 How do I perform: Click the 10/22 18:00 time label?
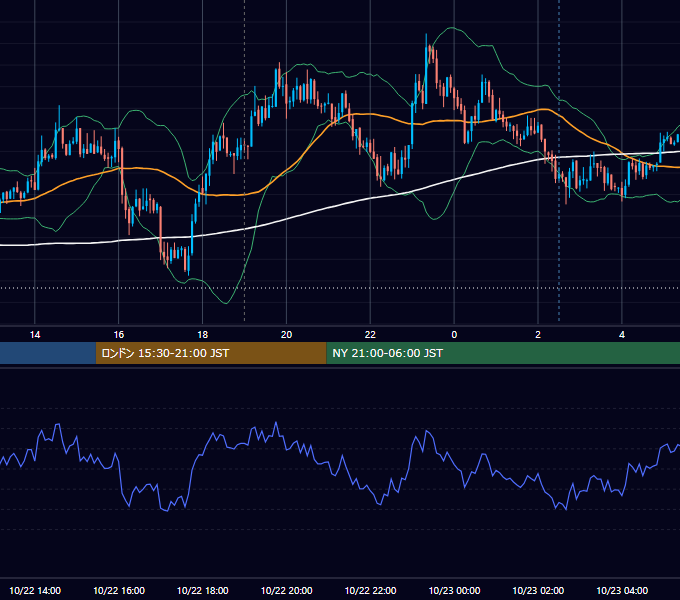pos(203,590)
